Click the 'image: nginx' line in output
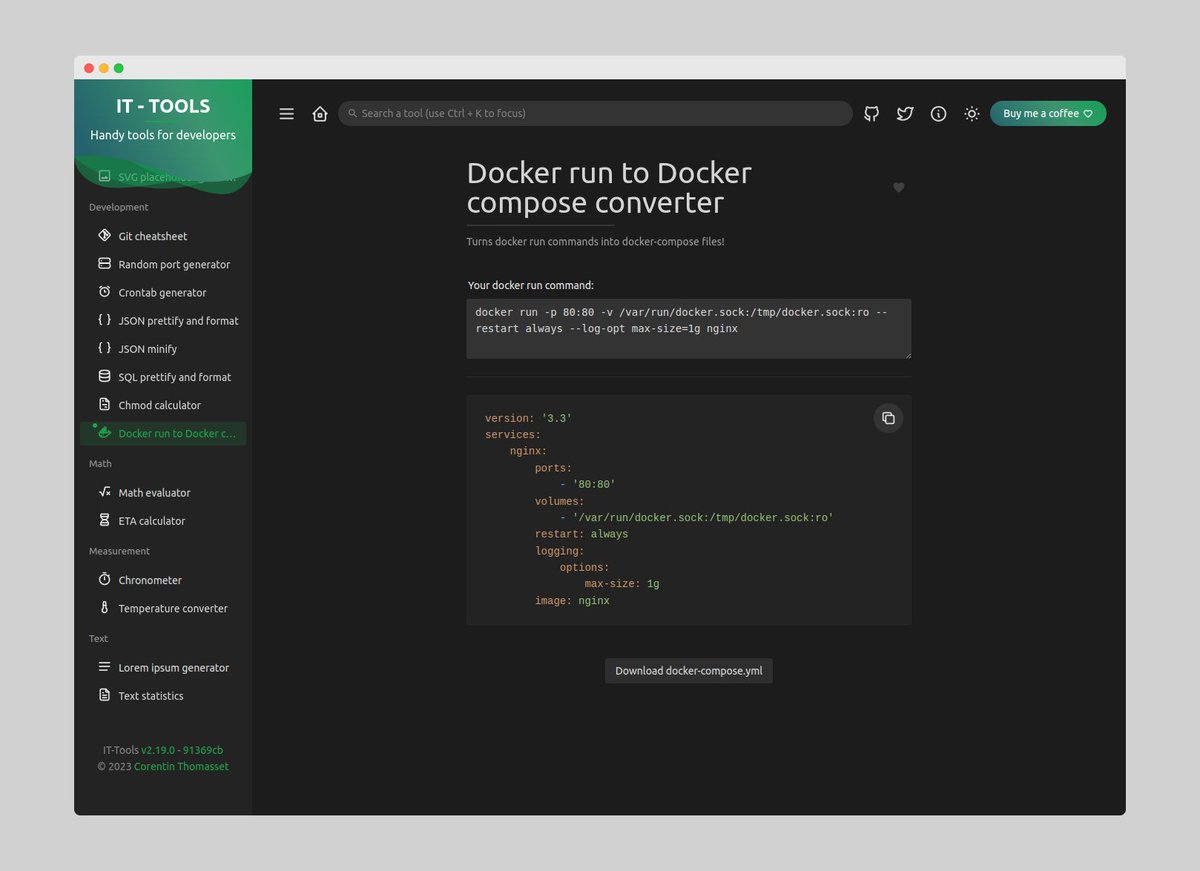 tap(572, 601)
